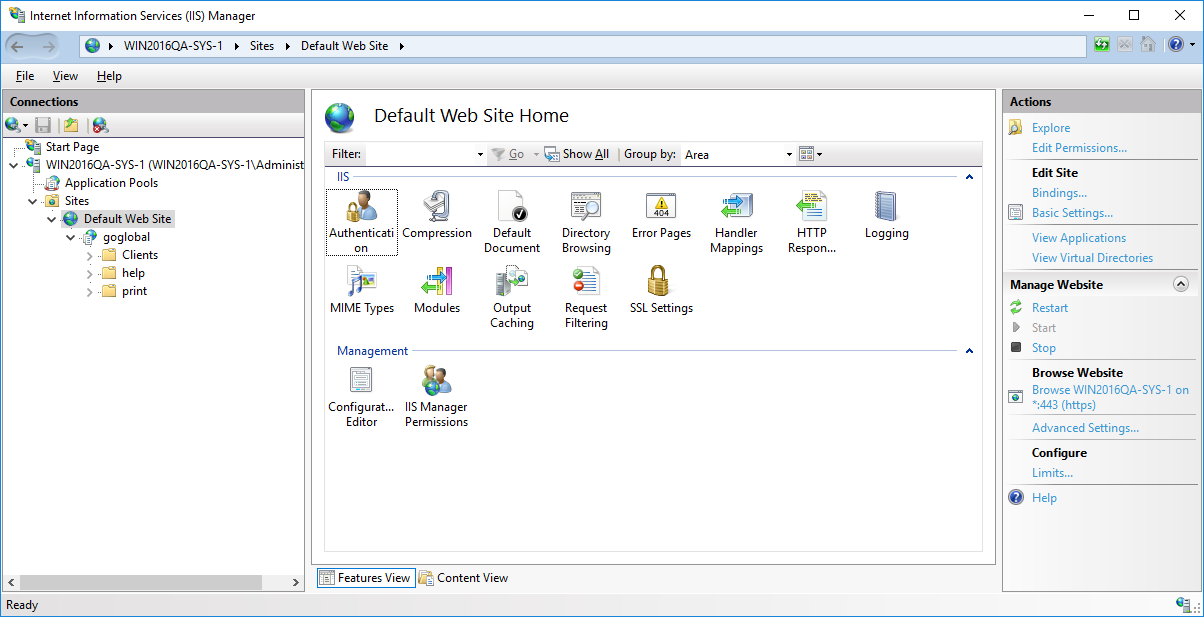
Task: Click the Sites segment in address breadcrumb
Action: coord(262,46)
